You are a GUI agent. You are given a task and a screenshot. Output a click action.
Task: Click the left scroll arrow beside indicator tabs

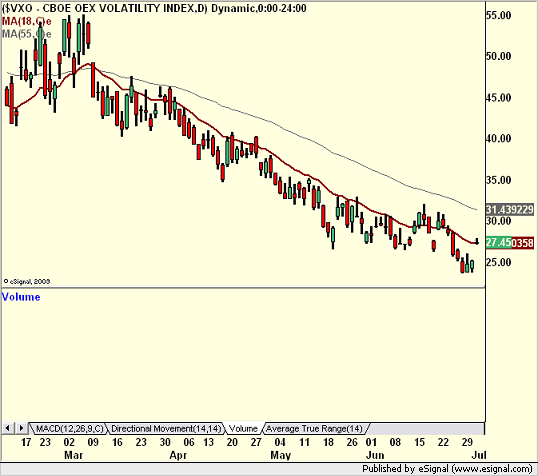coord(8,428)
